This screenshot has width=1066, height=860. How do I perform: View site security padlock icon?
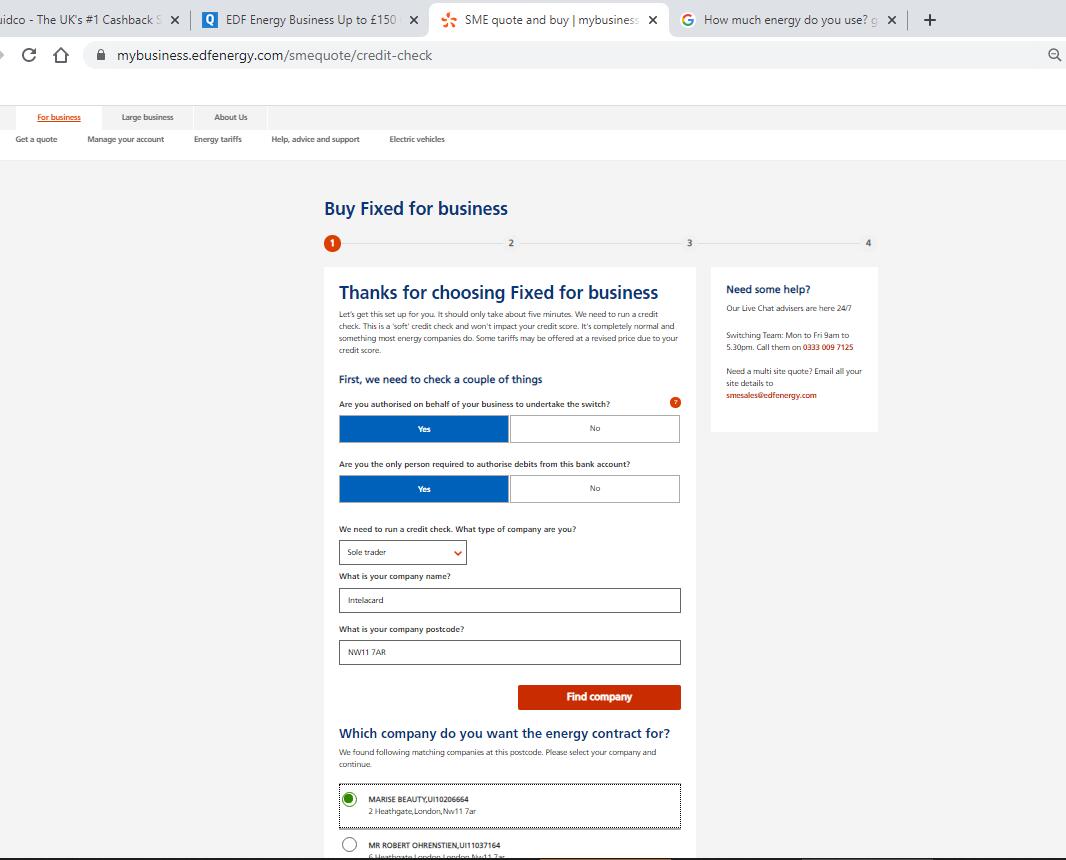101,55
